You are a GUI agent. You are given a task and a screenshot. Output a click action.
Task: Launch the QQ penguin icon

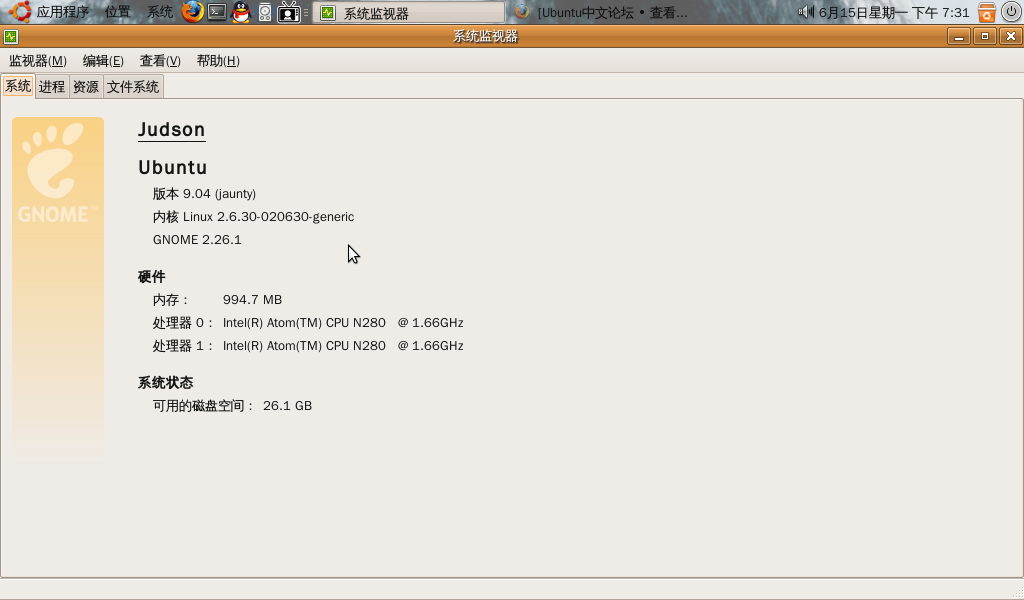[x=242, y=12]
